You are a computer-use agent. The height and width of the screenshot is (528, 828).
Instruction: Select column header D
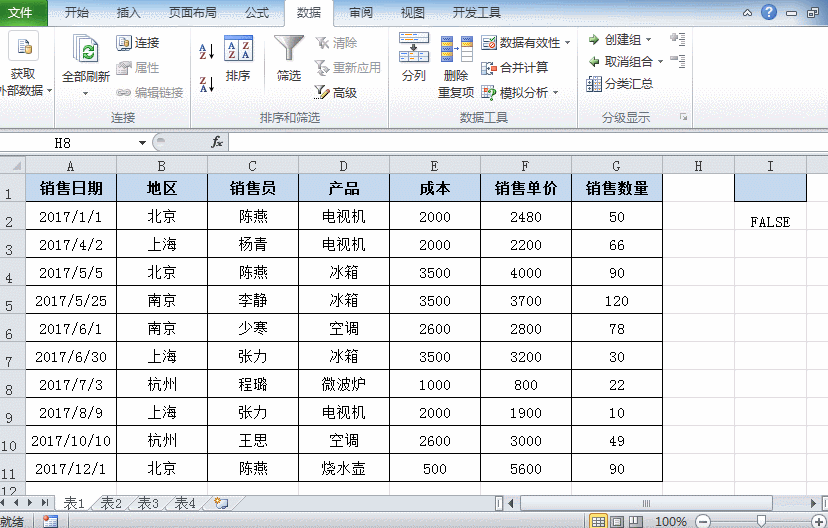[x=344, y=166]
